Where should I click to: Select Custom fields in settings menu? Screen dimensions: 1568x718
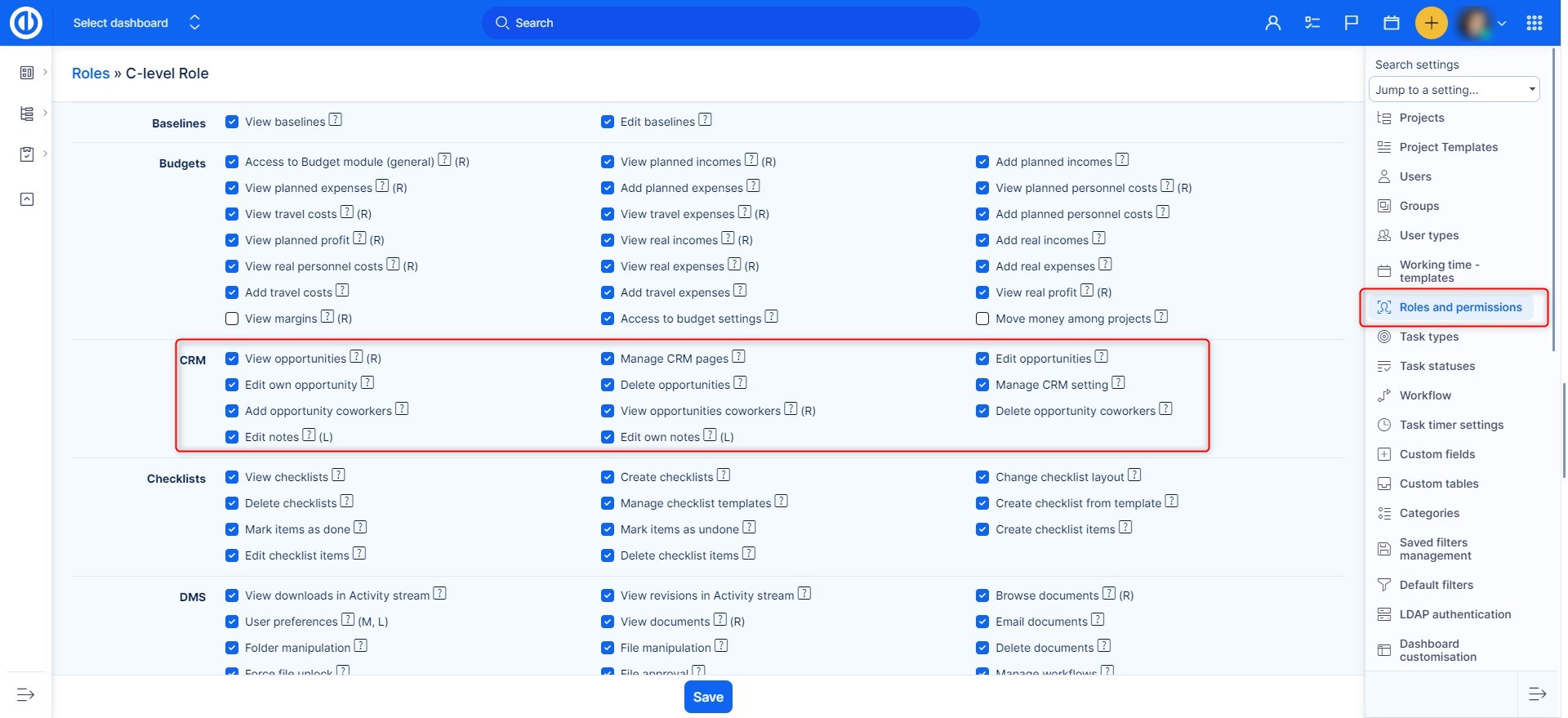point(1437,454)
